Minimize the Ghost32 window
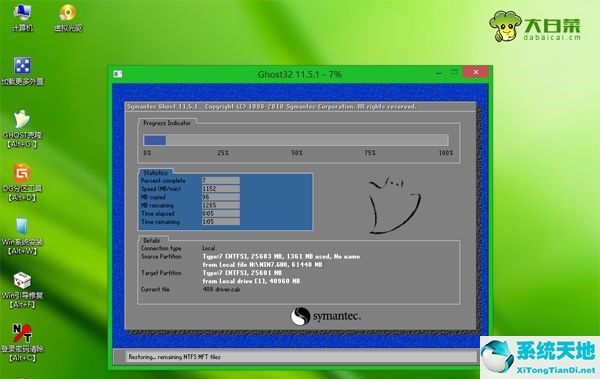The image size is (600, 379). 439,73
